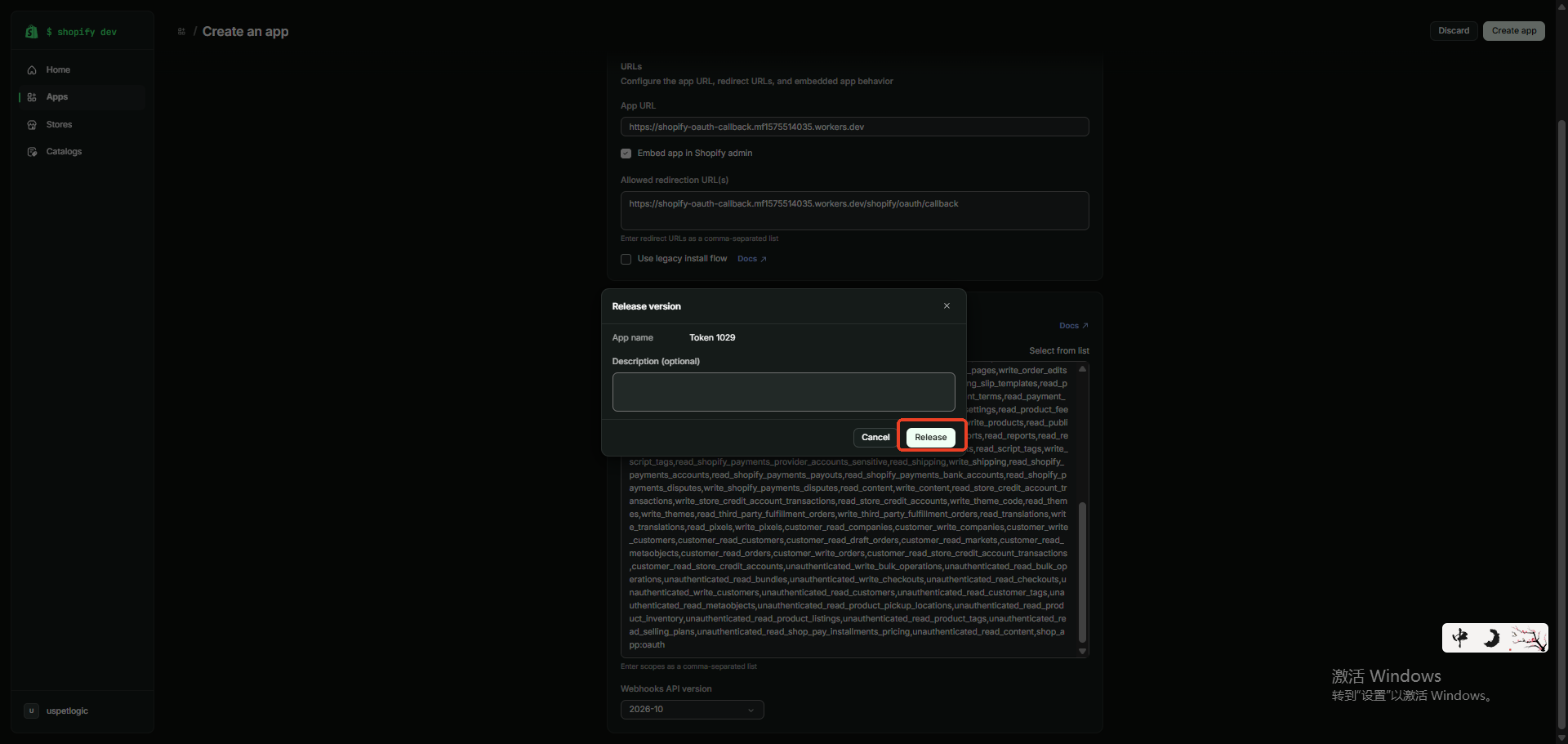The width and height of the screenshot is (1568, 744).
Task: Open Docs link above Select from list
Action: click(x=1073, y=326)
